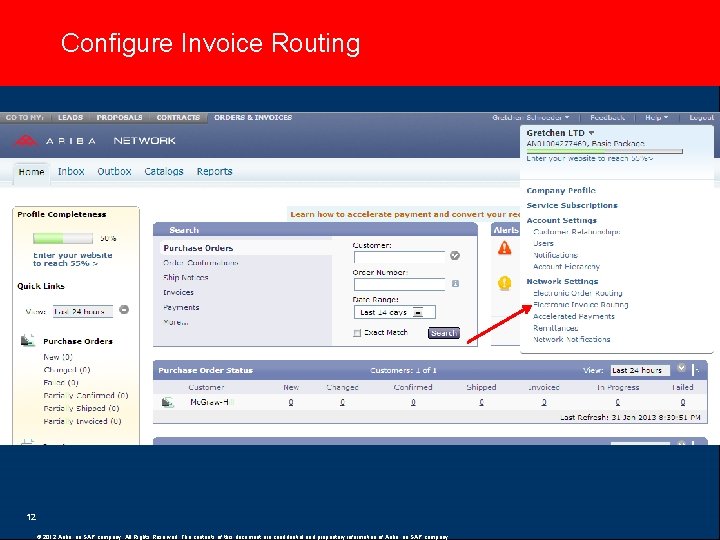
Task: Click the round button beside Quick Links view
Action: point(124,310)
